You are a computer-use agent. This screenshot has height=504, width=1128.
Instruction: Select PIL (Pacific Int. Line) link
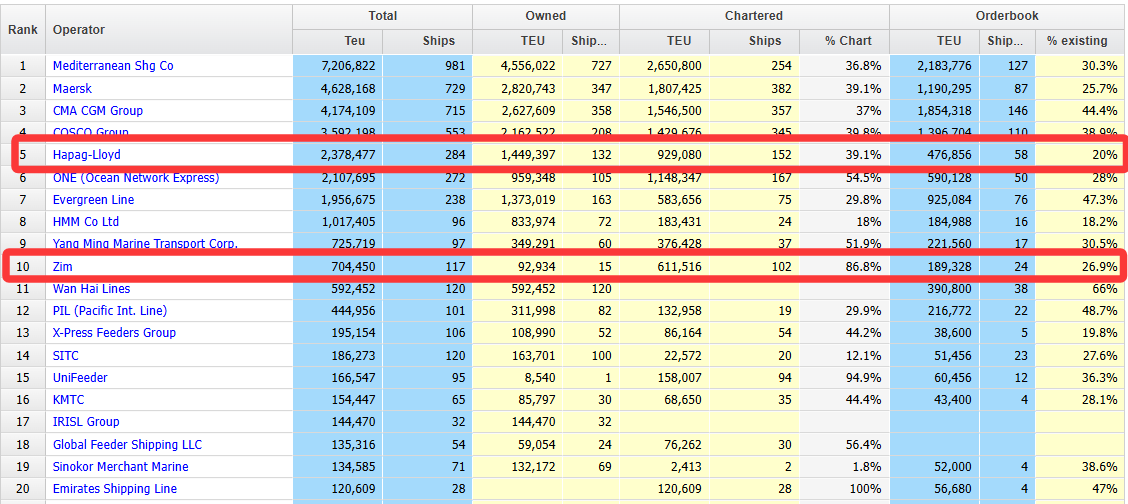click(109, 311)
